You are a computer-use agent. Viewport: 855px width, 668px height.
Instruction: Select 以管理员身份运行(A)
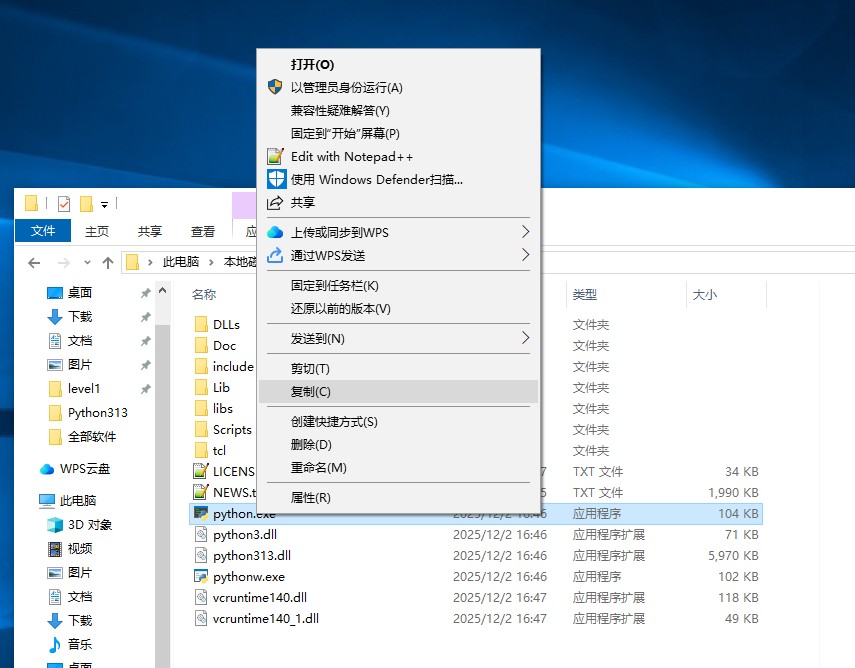point(398,87)
